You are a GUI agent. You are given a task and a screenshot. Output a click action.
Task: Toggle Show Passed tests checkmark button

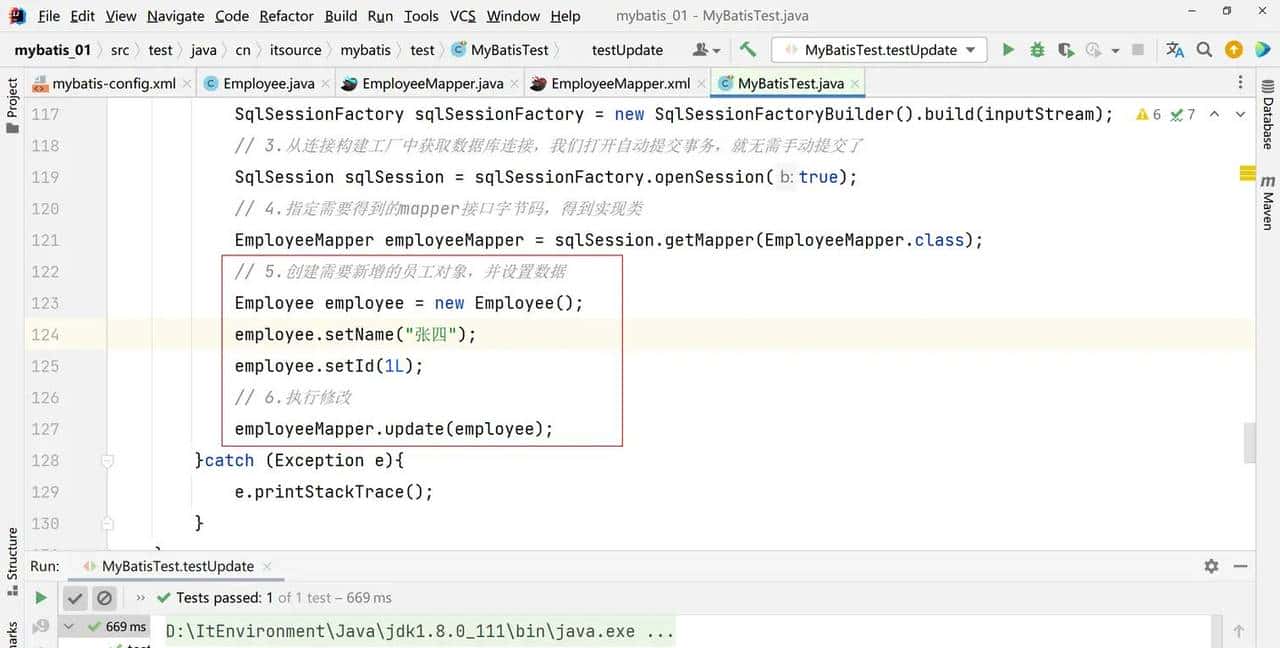tap(75, 598)
